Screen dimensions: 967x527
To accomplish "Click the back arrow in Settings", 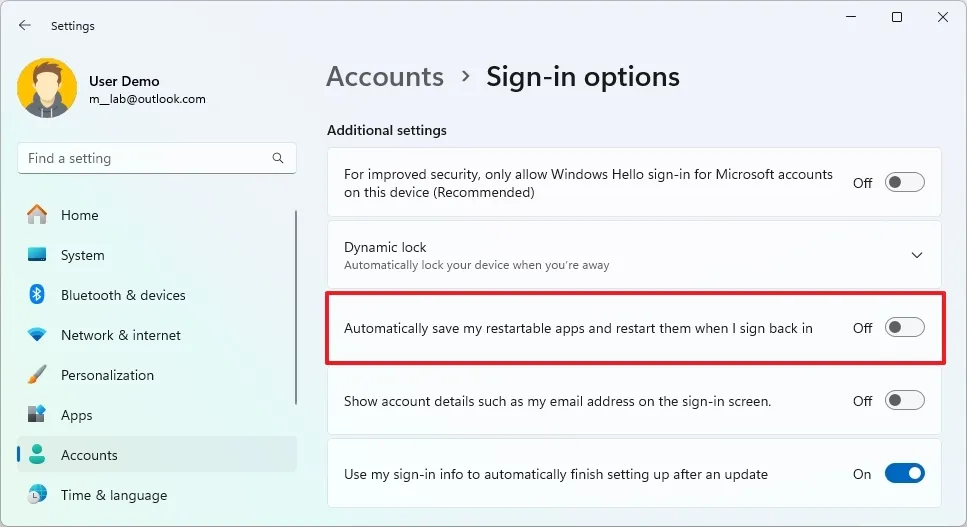I will point(25,25).
